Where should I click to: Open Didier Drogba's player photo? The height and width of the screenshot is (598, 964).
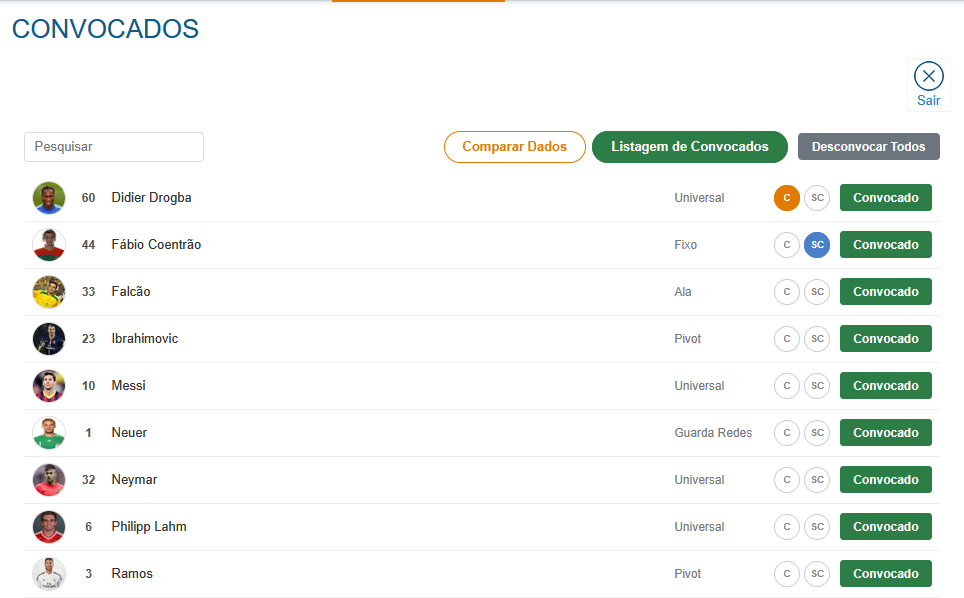49,198
